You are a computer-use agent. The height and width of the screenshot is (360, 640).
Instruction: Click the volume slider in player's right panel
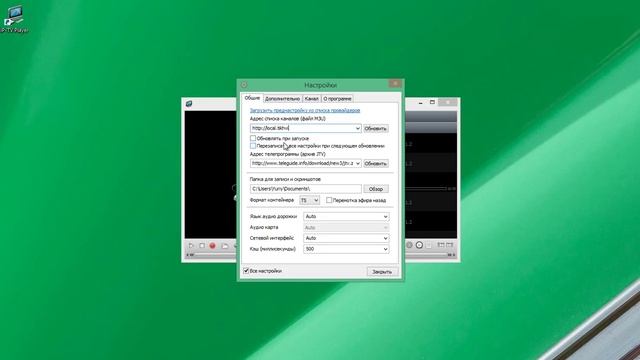tap(427, 189)
